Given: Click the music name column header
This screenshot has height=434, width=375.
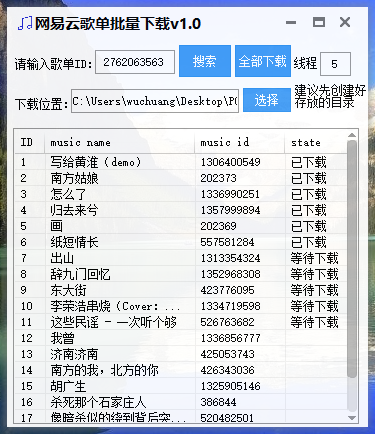Looking at the screenshot, I should point(119,142).
